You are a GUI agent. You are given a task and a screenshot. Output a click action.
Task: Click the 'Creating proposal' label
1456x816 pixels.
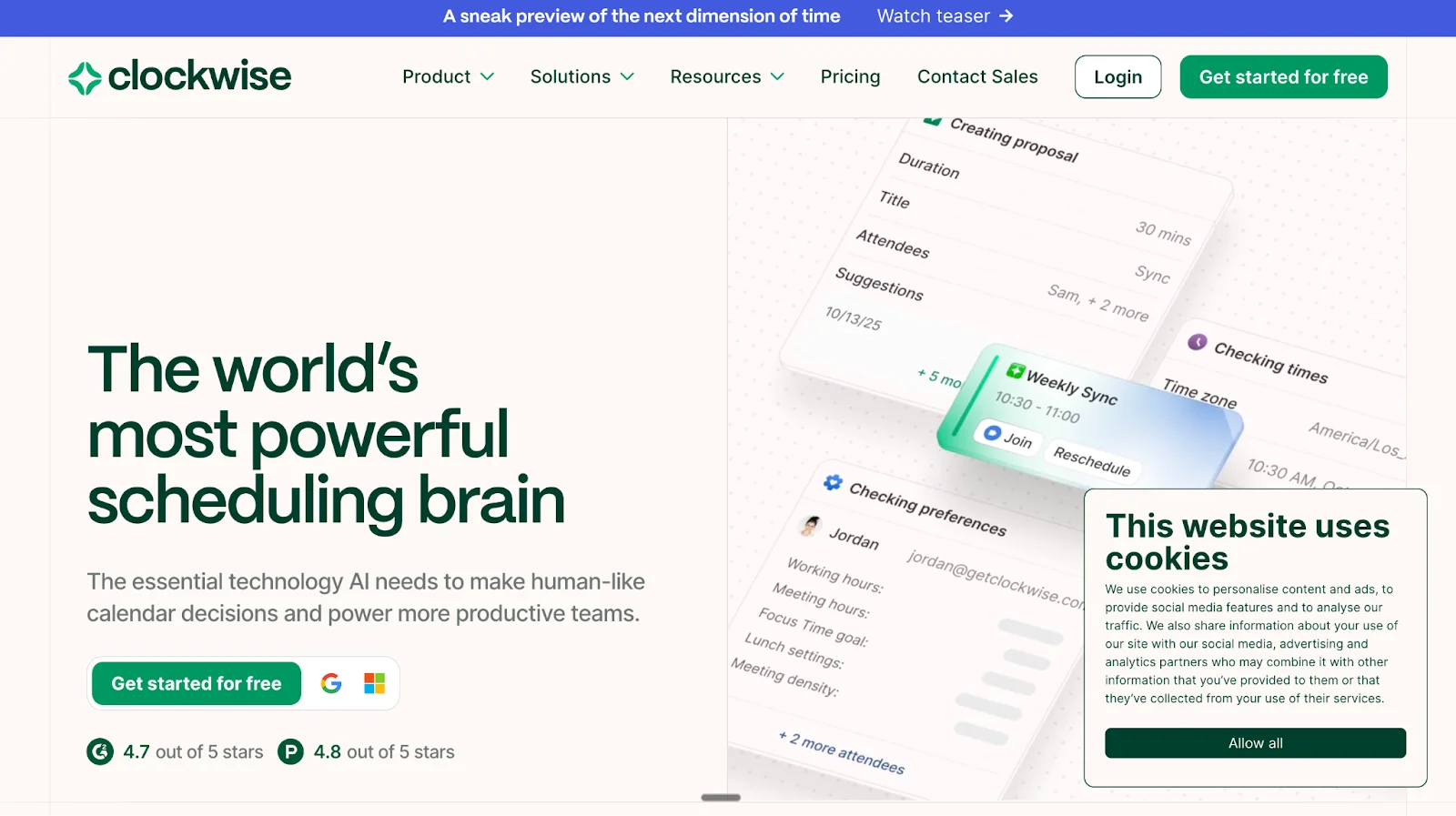point(1014,139)
